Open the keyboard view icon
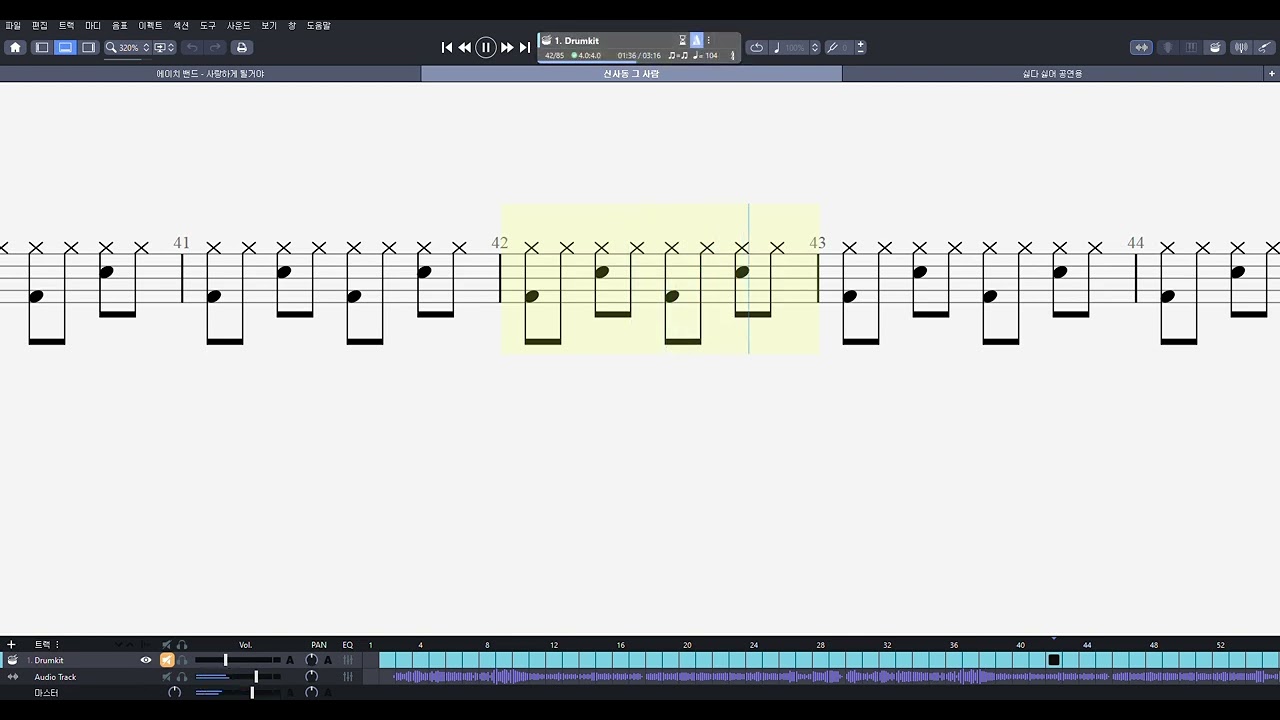 pos(1191,47)
